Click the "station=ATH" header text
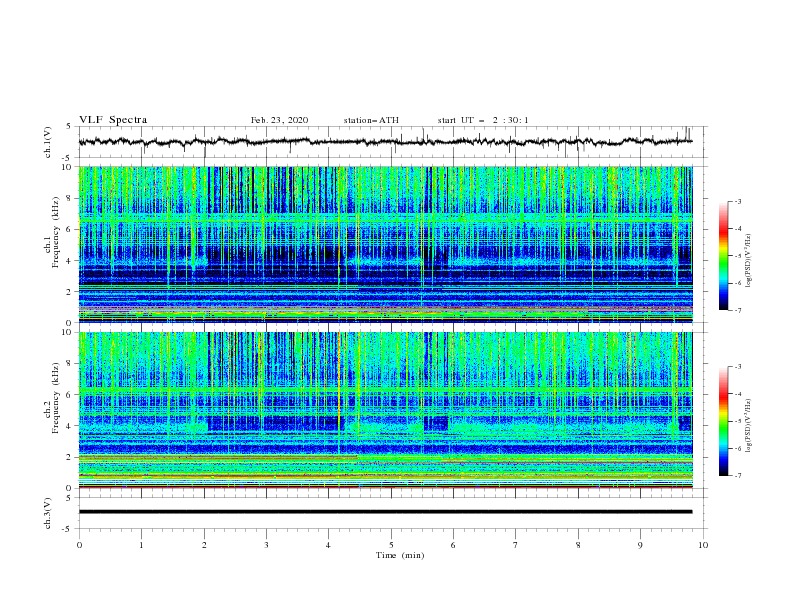The height and width of the screenshot is (612, 792). click(371, 120)
